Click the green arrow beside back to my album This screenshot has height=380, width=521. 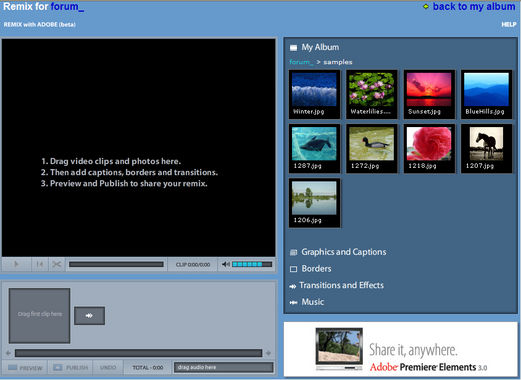pos(426,6)
